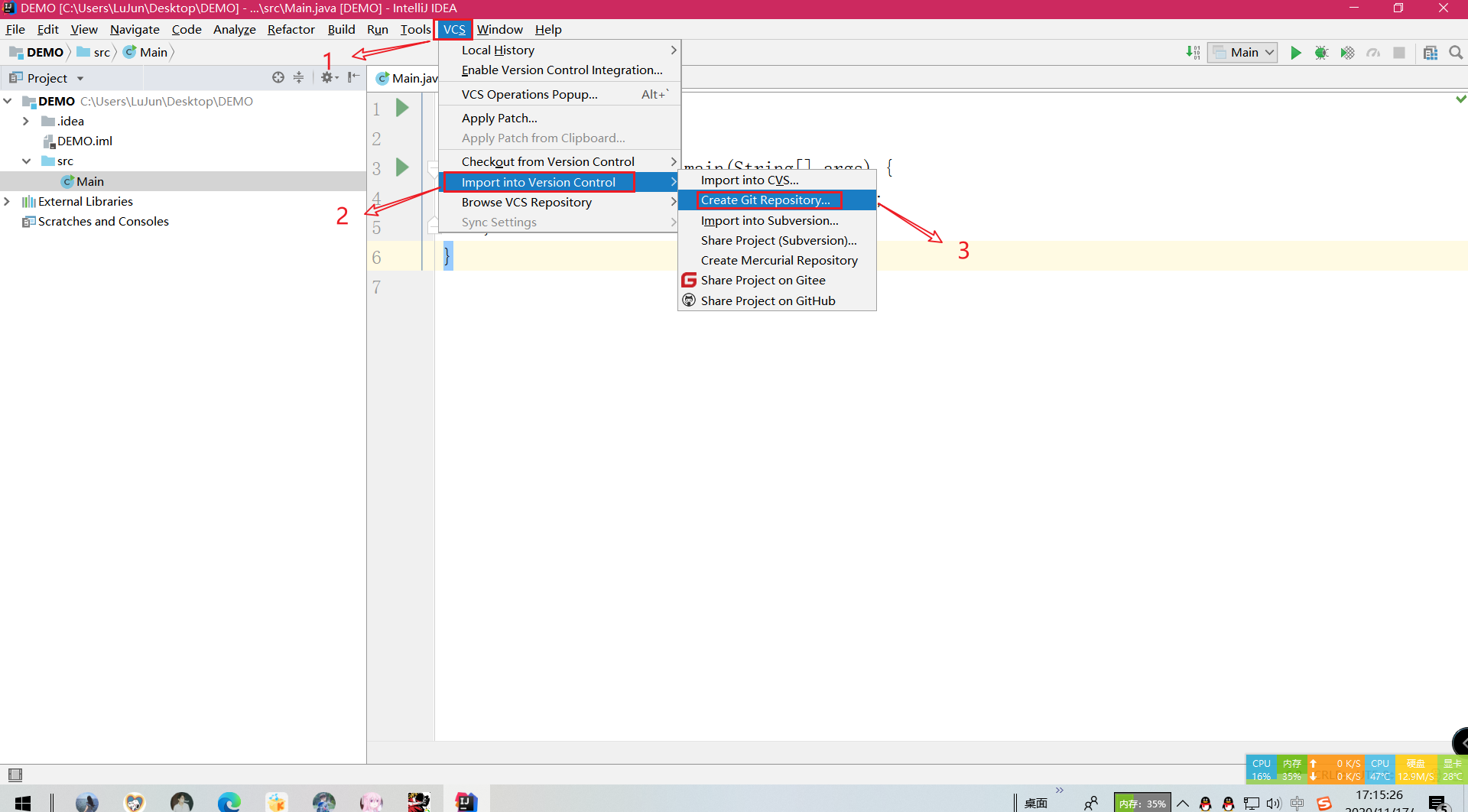The height and width of the screenshot is (812, 1468).
Task: Open Windows Start menu
Action: pyautogui.click(x=23, y=803)
